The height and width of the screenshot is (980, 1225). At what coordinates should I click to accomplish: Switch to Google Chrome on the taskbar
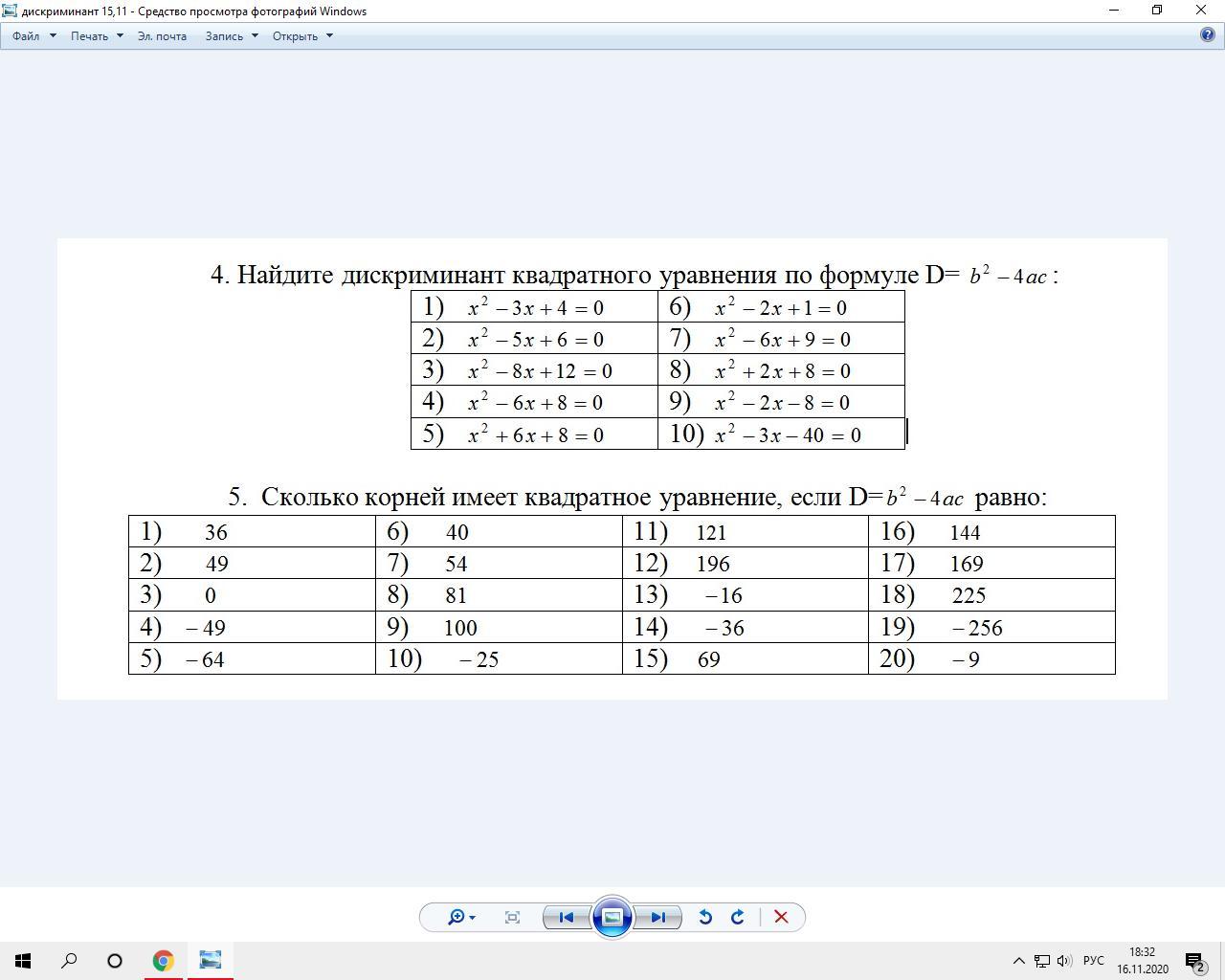(x=163, y=961)
